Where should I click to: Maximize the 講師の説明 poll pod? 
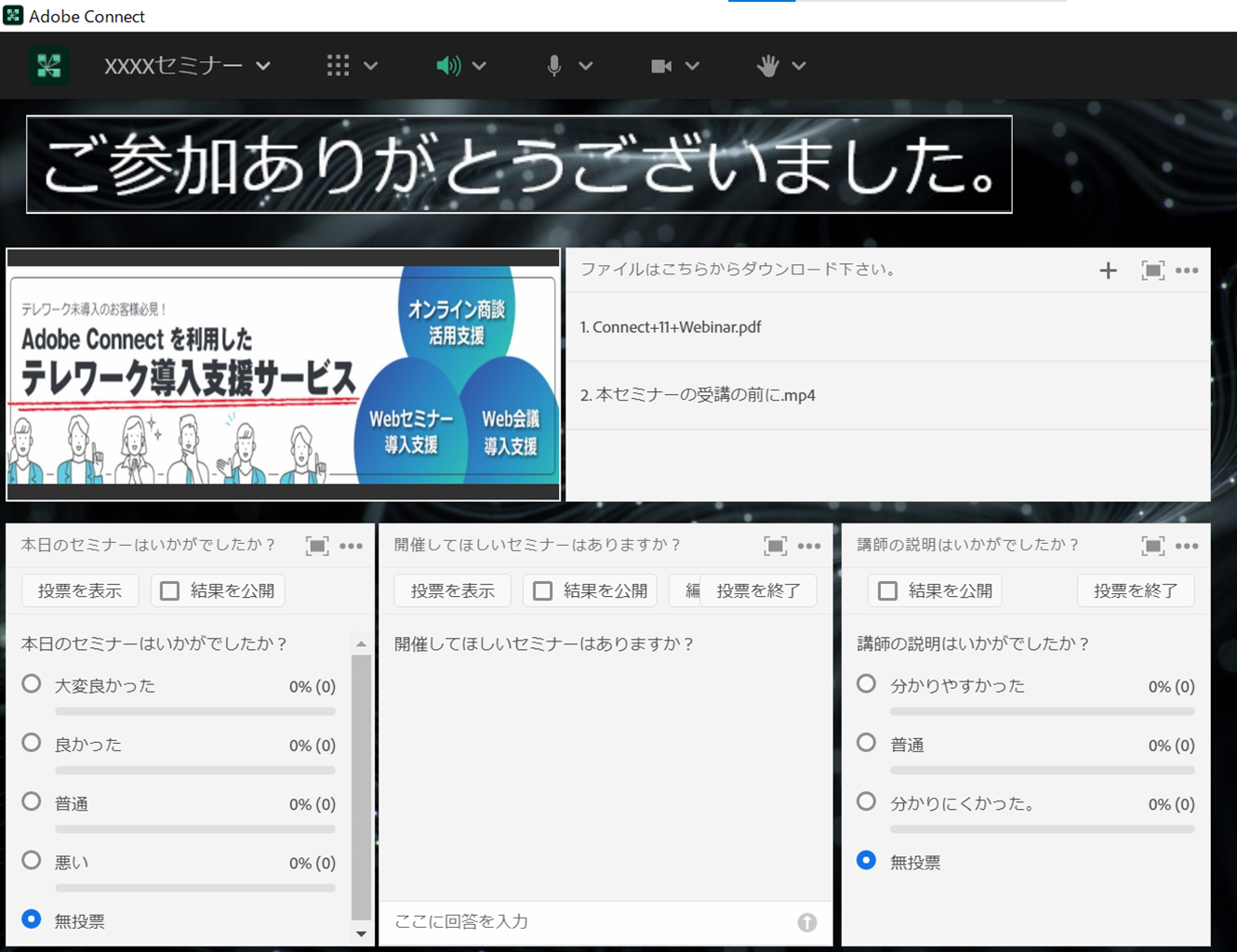pyautogui.click(x=1152, y=546)
